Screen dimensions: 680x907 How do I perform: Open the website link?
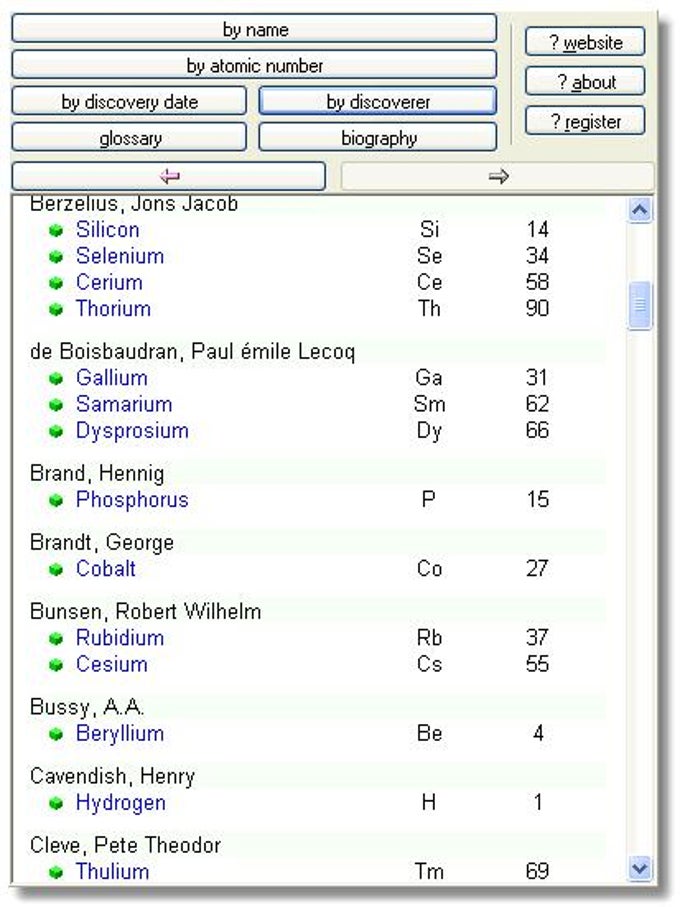click(x=585, y=41)
